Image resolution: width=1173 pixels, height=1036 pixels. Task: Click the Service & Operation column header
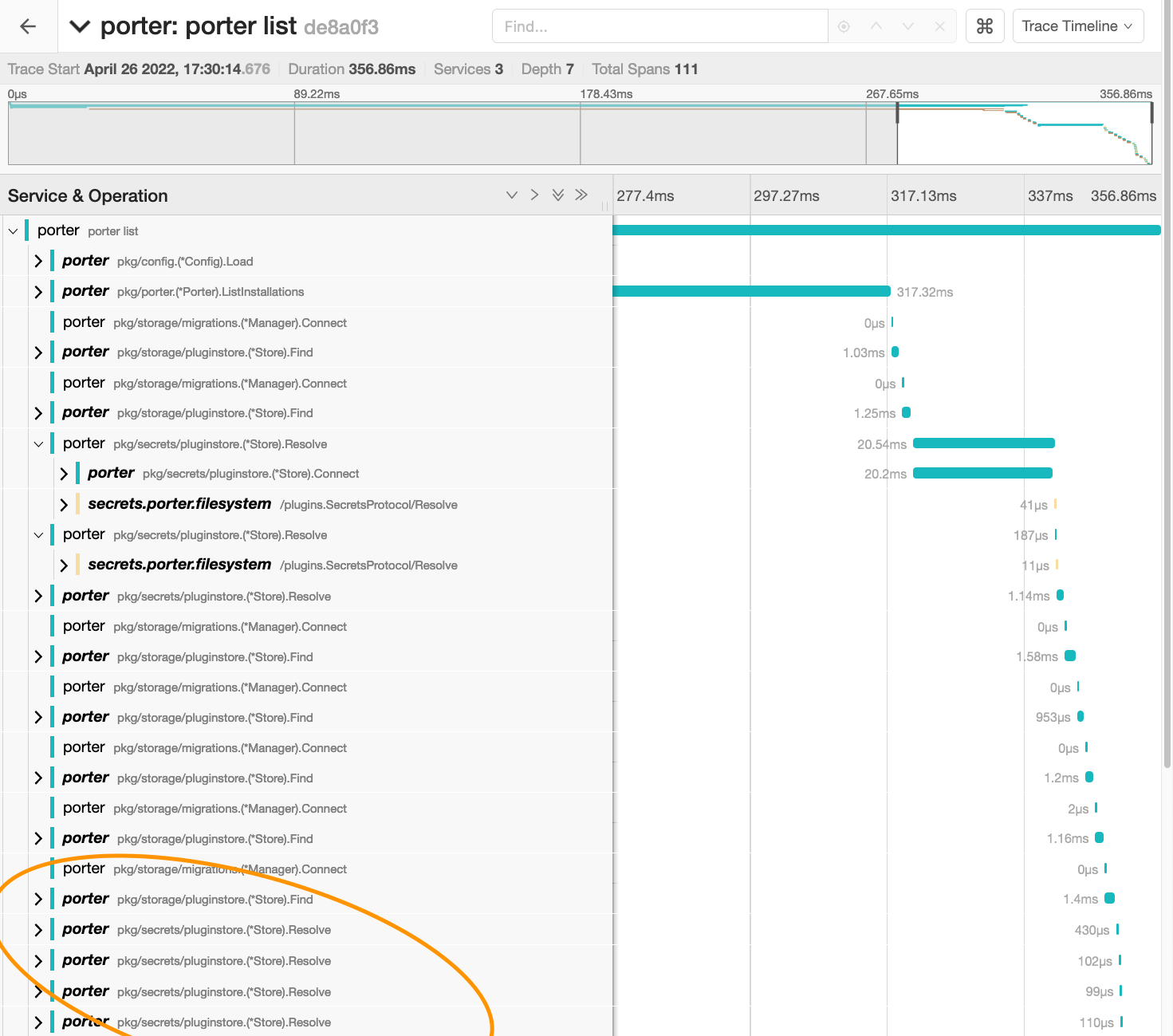[x=88, y=195]
